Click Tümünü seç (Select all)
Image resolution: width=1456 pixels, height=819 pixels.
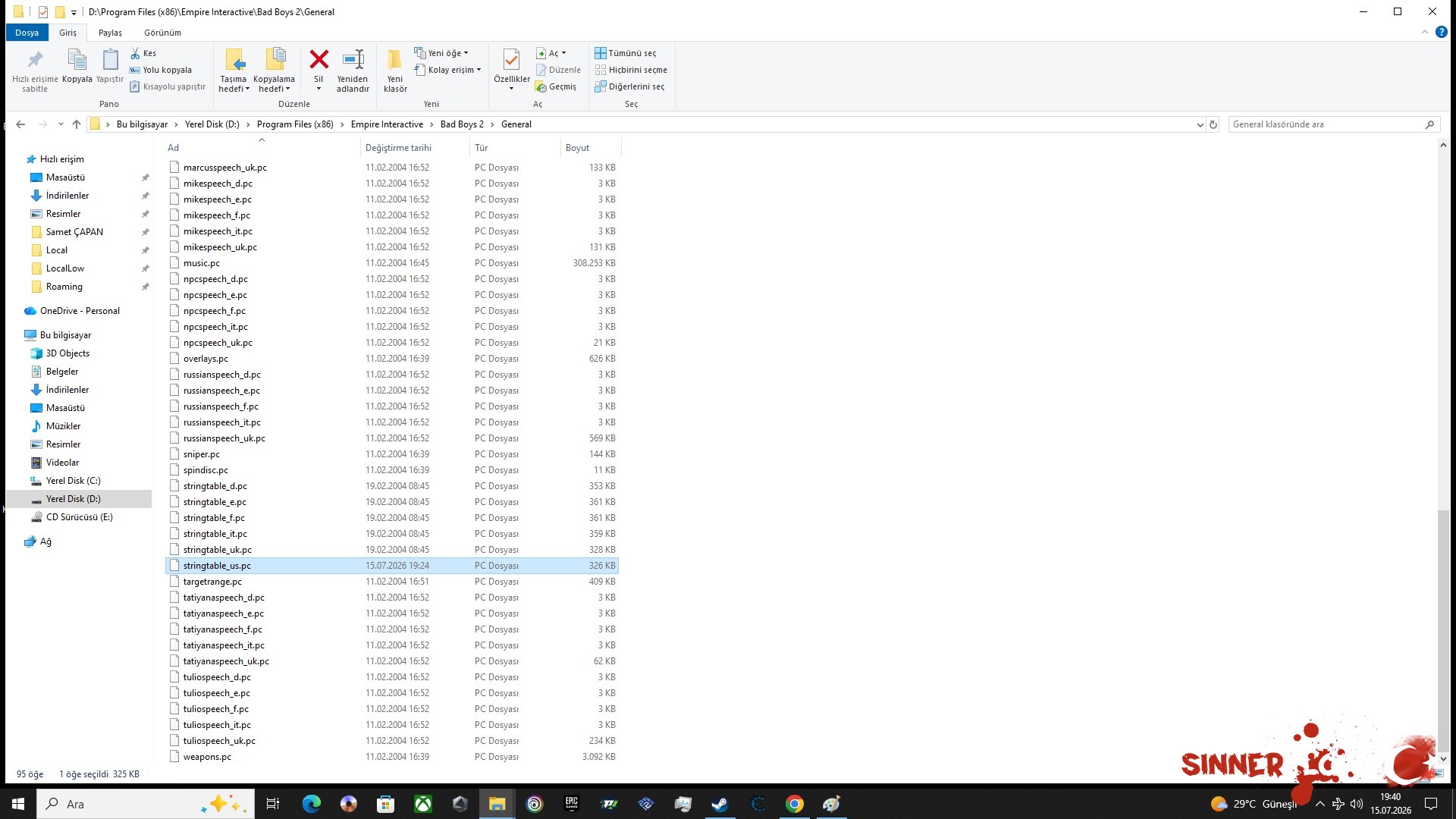(x=626, y=53)
